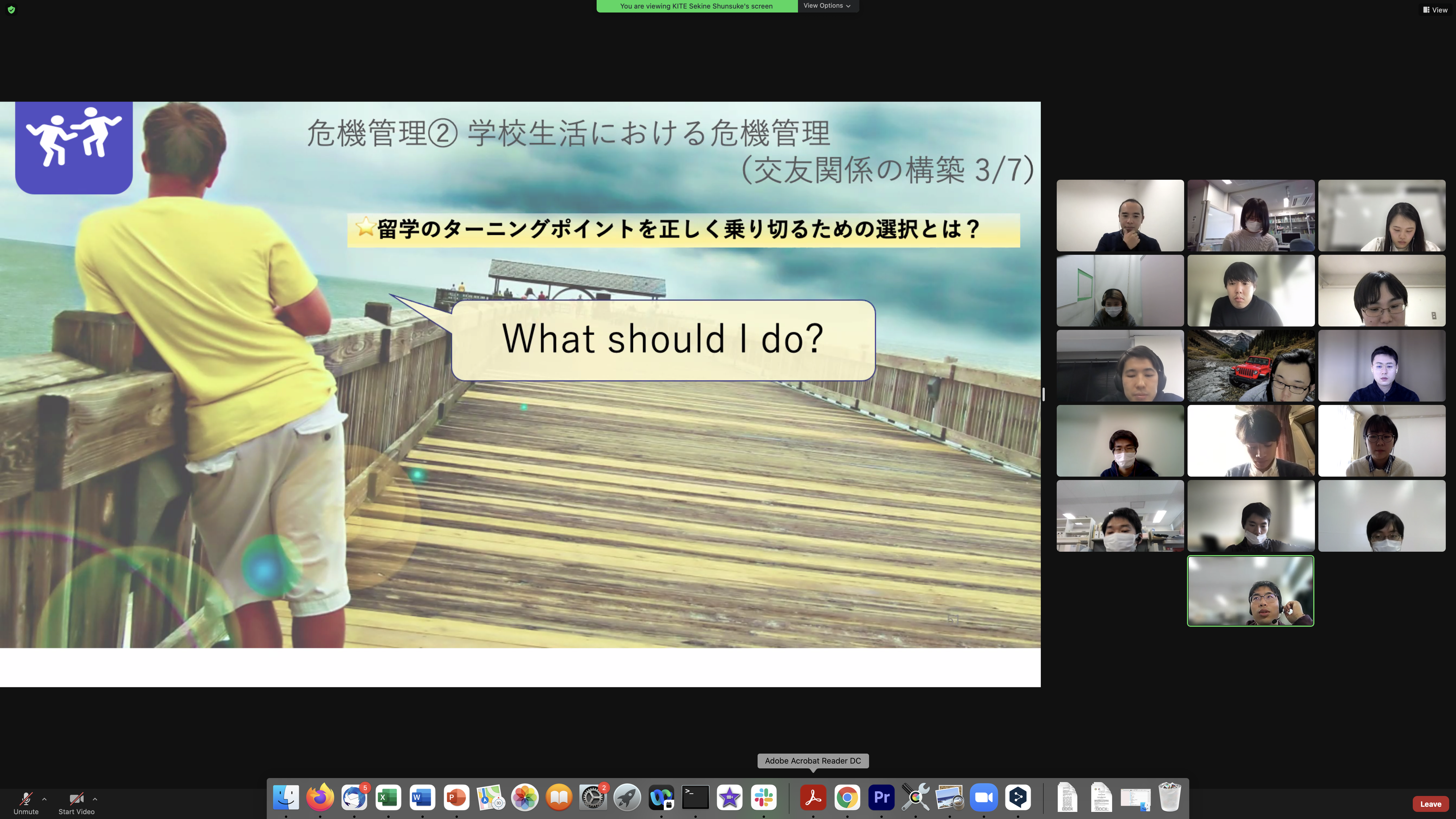Image resolution: width=1456 pixels, height=819 pixels.
Task: Leave the Zoom meeting
Action: (1431, 804)
